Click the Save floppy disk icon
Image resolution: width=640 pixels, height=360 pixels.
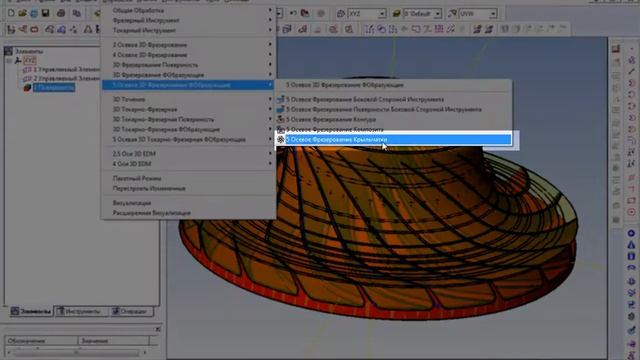45,13
